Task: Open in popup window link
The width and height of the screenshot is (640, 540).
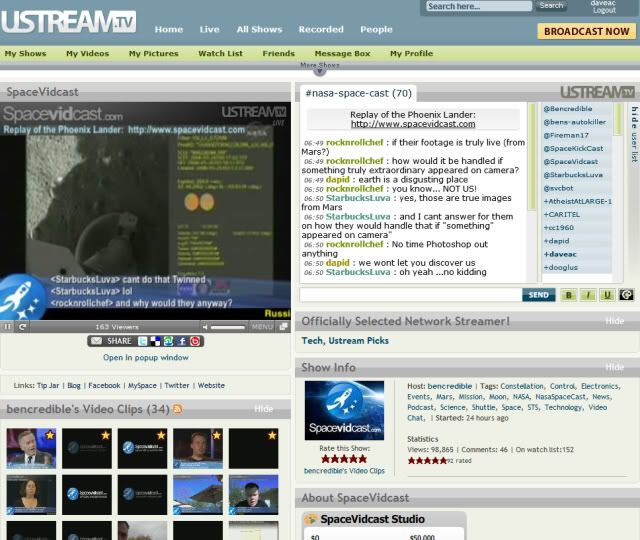Action: coord(146,358)
